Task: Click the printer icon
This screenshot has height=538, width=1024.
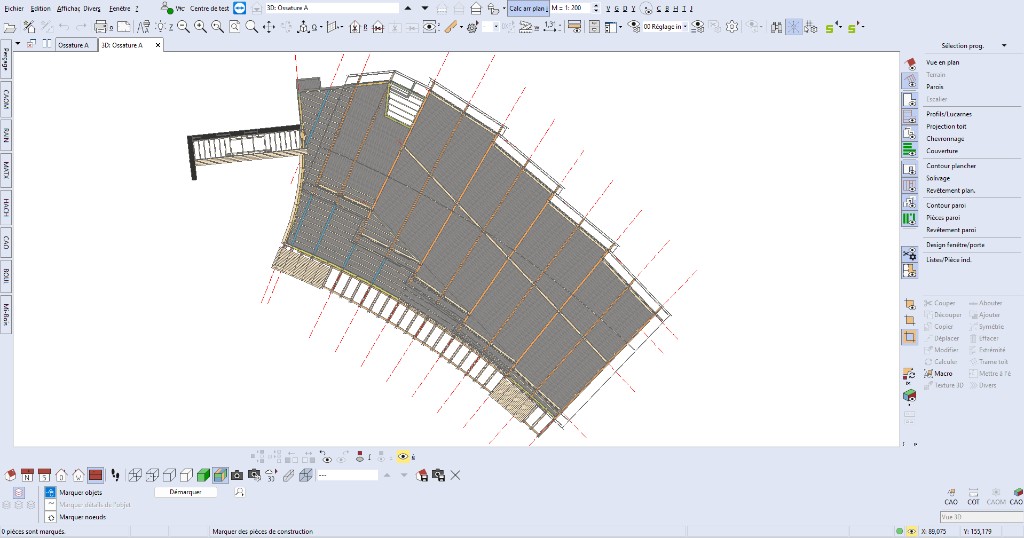Action: [x=101, y=27]
